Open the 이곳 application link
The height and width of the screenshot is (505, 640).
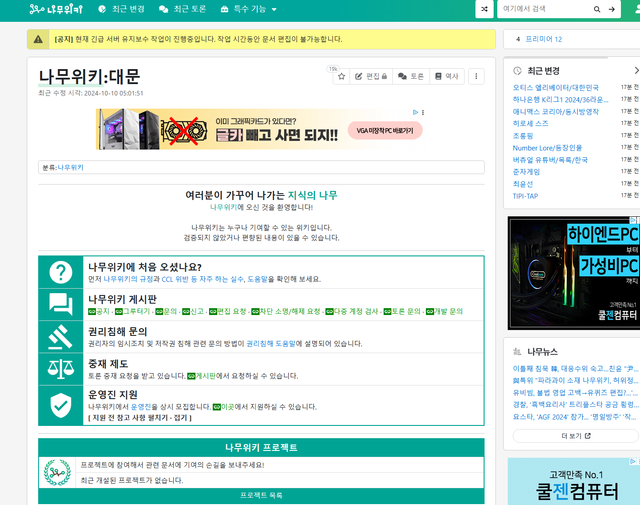[224, 407]
